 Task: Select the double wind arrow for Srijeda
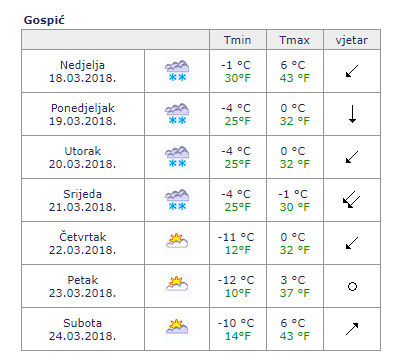pyautogui.click(x=352, y=200)
